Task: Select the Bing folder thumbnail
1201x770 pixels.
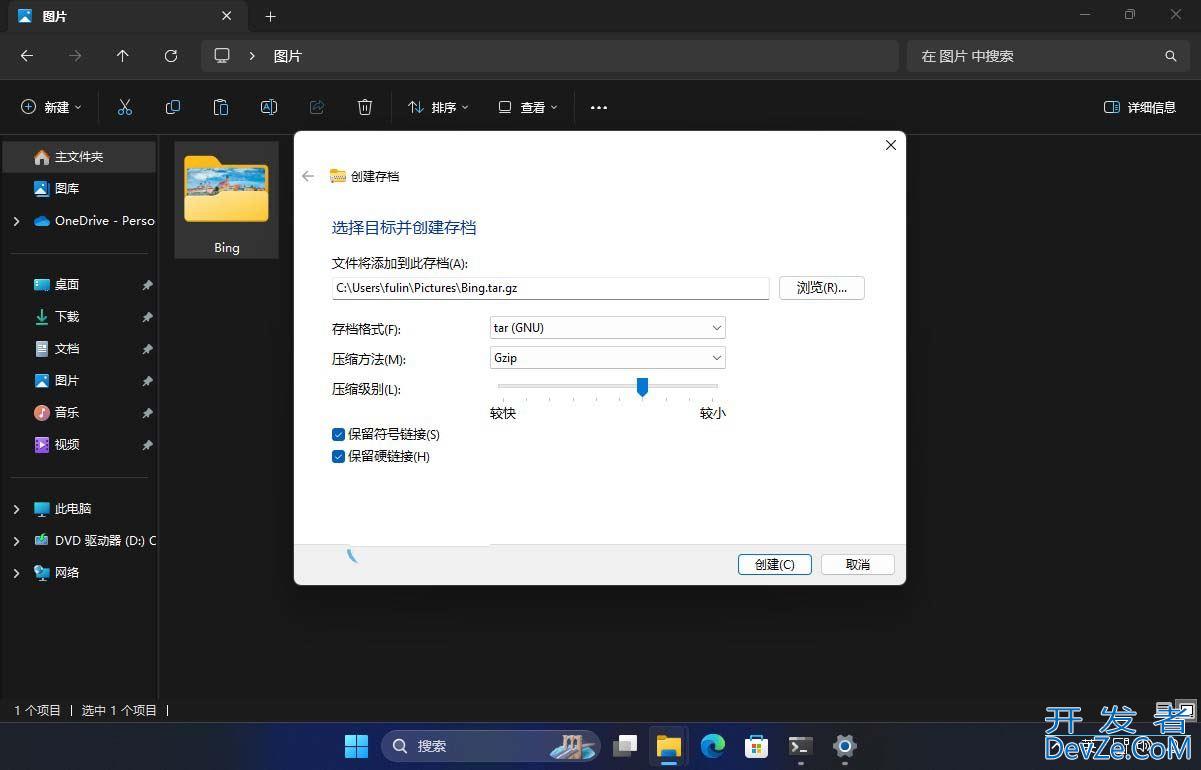Action: click(x=226, y=200)
